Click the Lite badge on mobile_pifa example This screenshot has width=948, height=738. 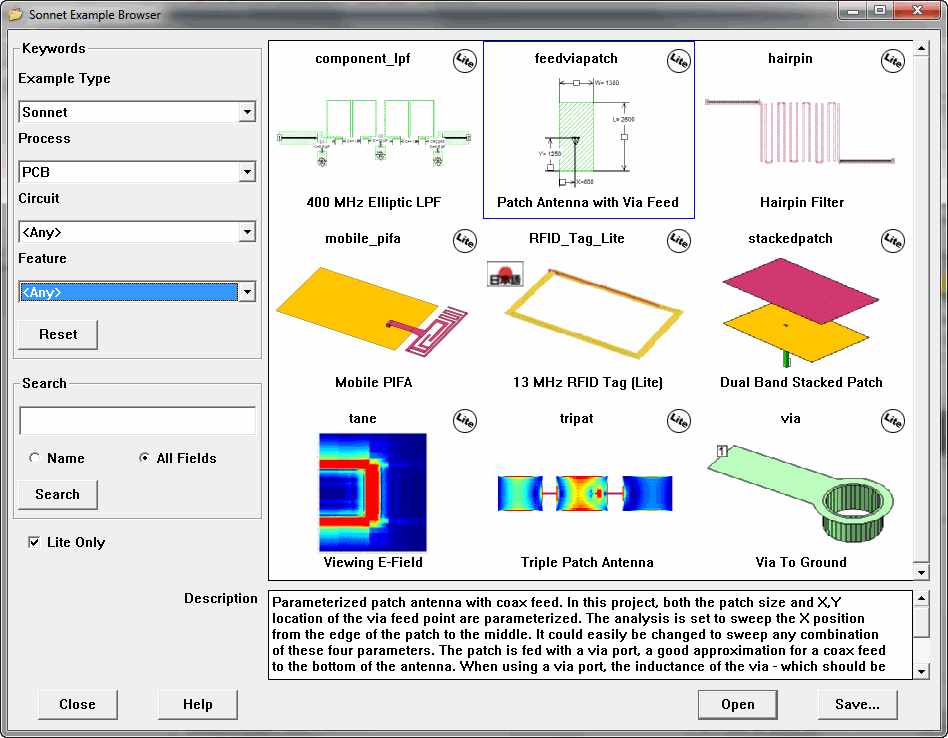464,240
